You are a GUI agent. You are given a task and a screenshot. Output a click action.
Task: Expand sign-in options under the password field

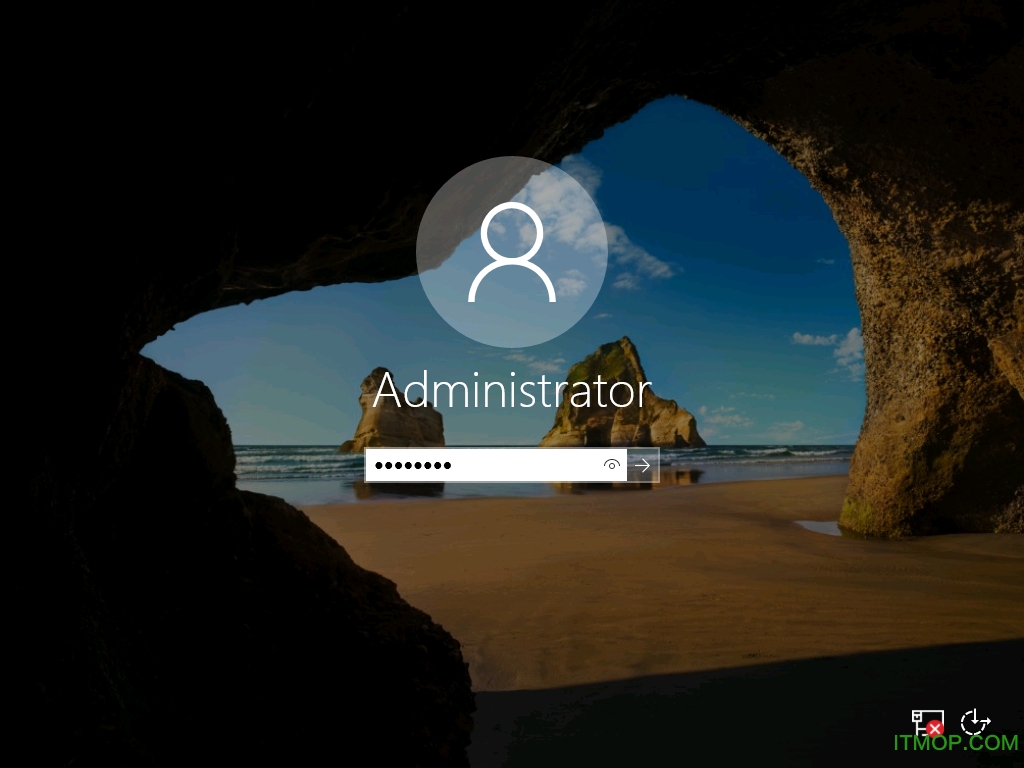tap(611, 465)
